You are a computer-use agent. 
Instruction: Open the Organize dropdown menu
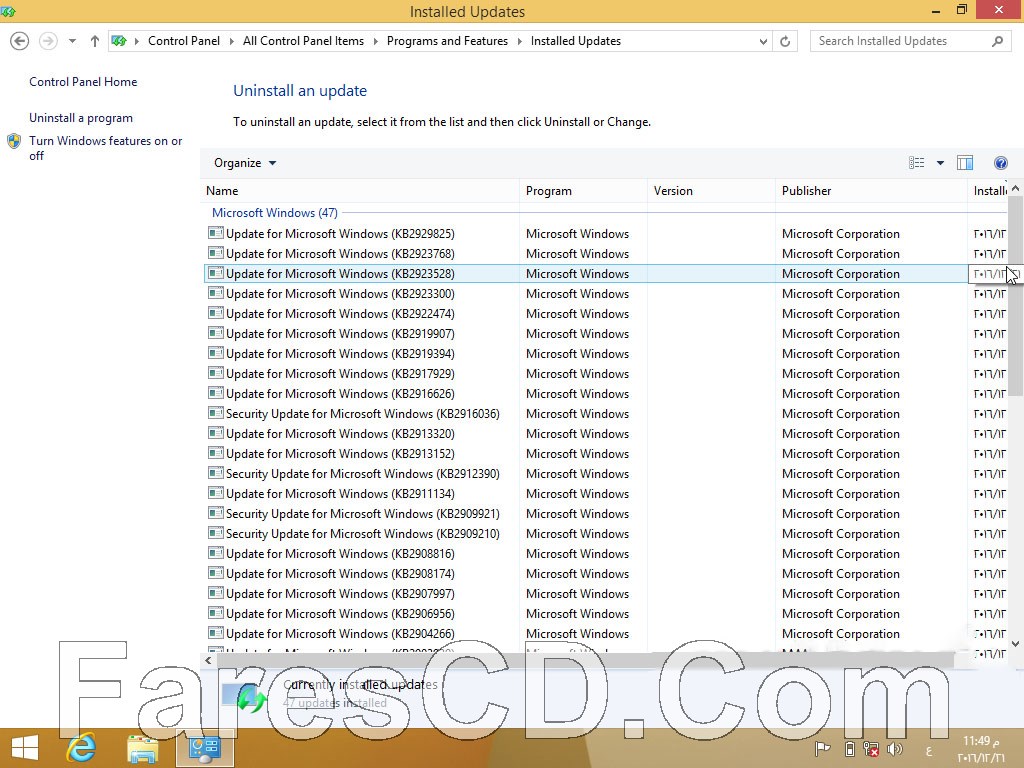pos(245,163)
